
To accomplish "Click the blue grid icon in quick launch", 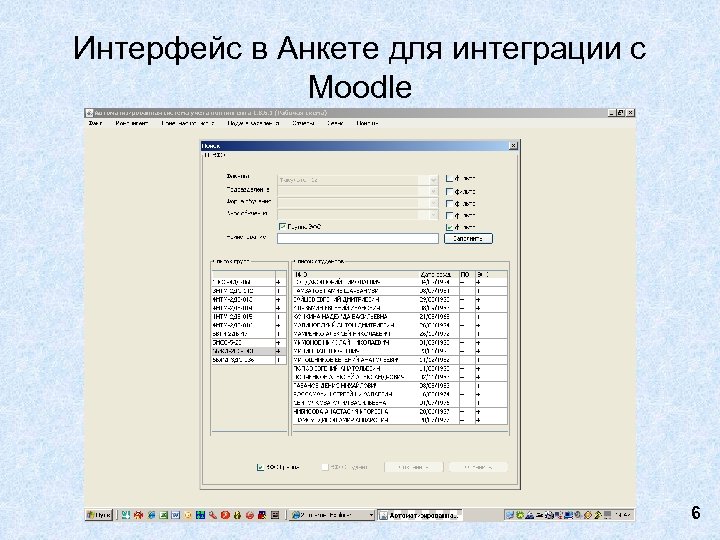I will pyautogui.click(x=200, y=515).
